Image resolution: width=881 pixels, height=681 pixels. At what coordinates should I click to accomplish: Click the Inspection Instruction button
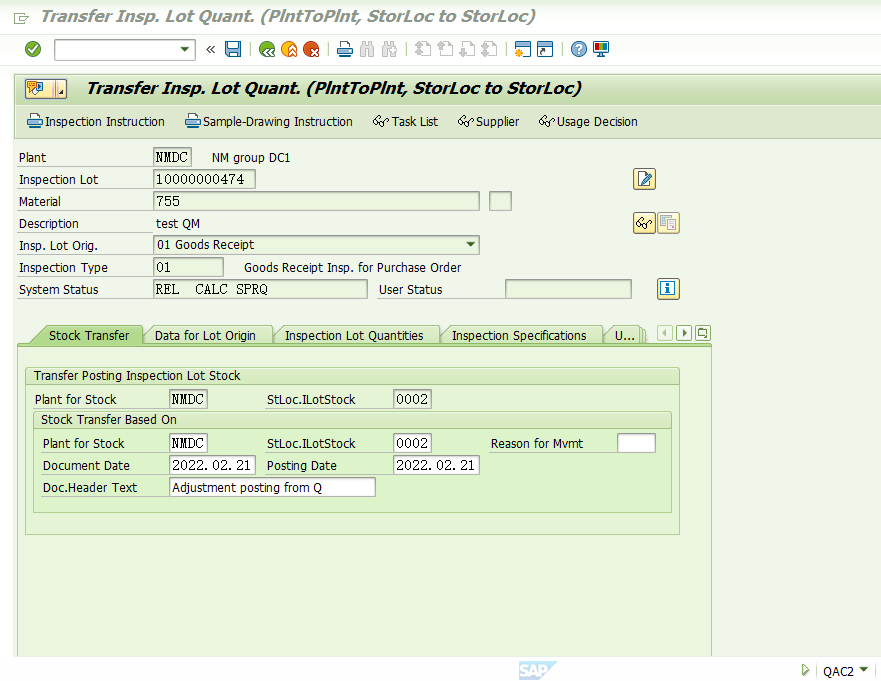point(96,122)
